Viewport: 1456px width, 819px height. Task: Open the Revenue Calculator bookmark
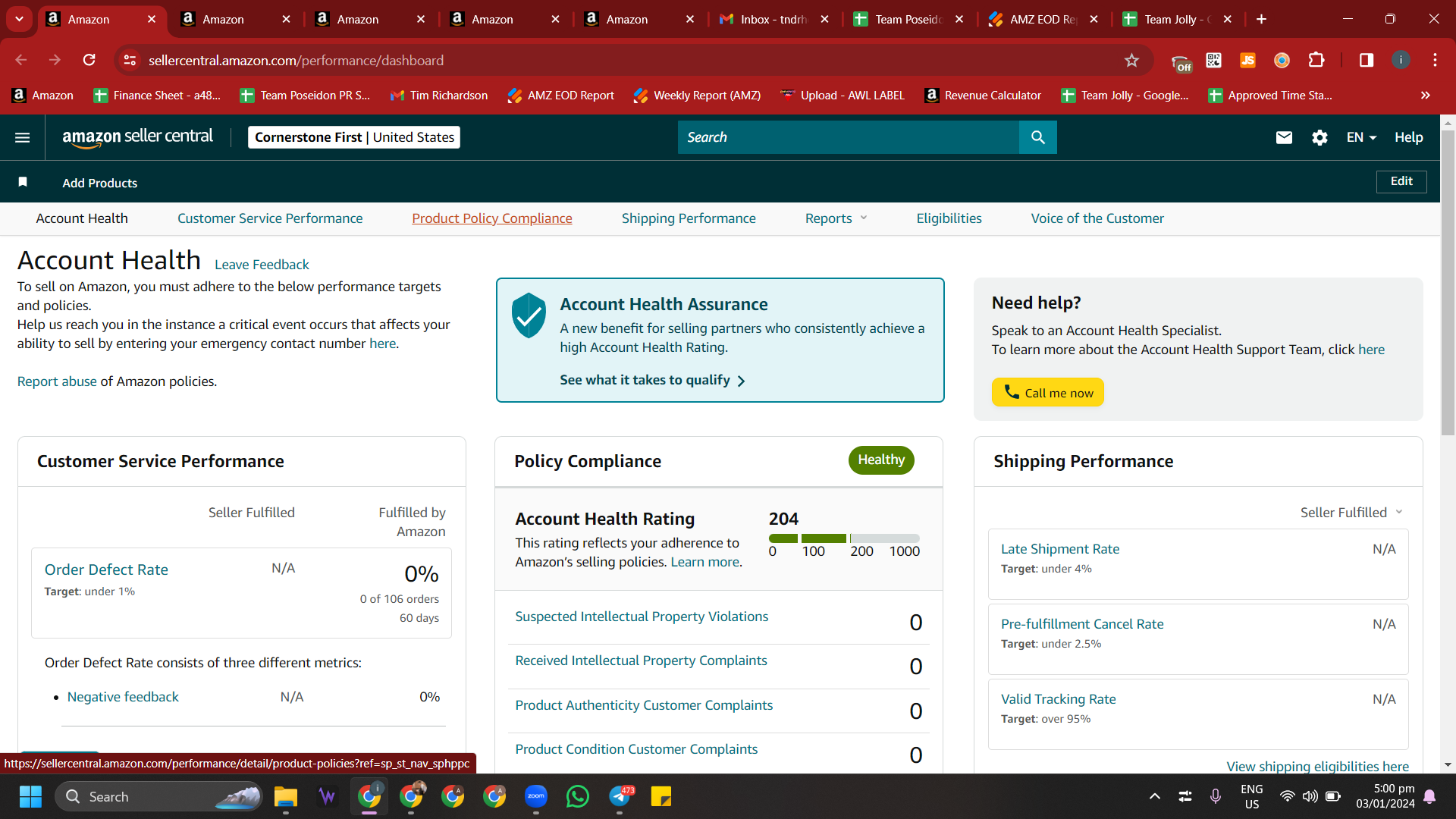tap(983, 95)
